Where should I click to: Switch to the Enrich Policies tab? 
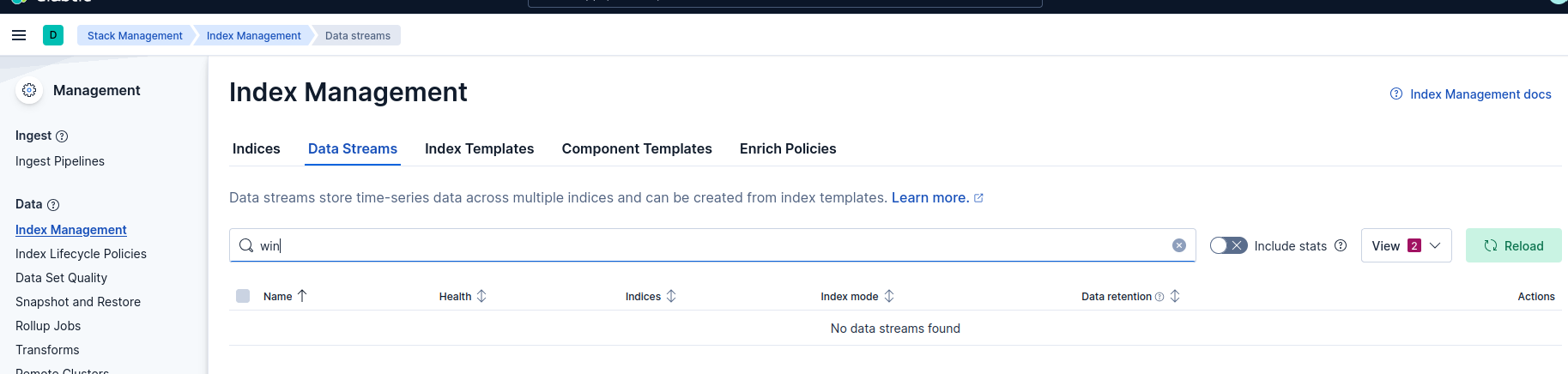coord(787,148)
